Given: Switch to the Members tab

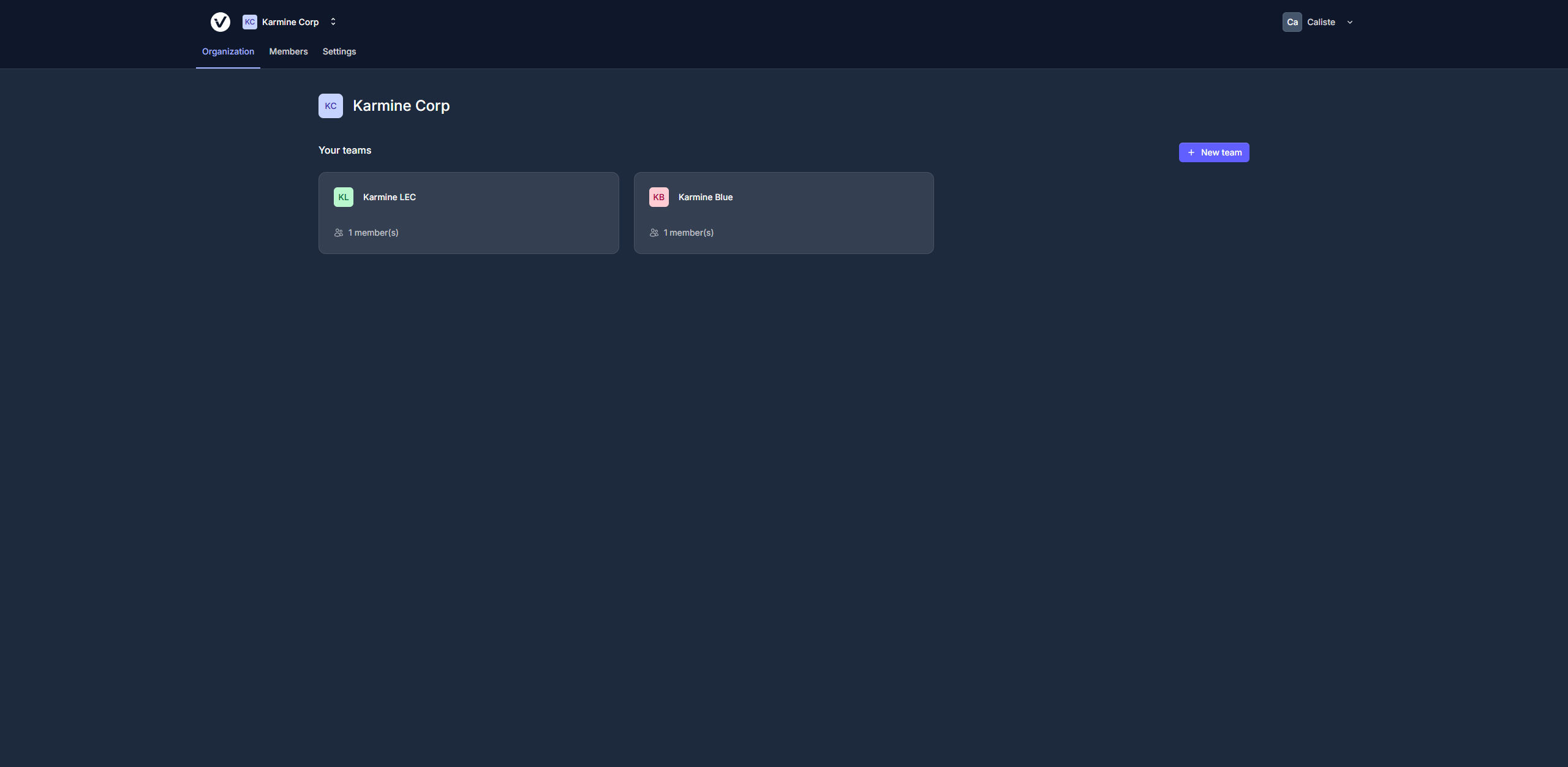Looking at the screenshot, I should point(288,51).
